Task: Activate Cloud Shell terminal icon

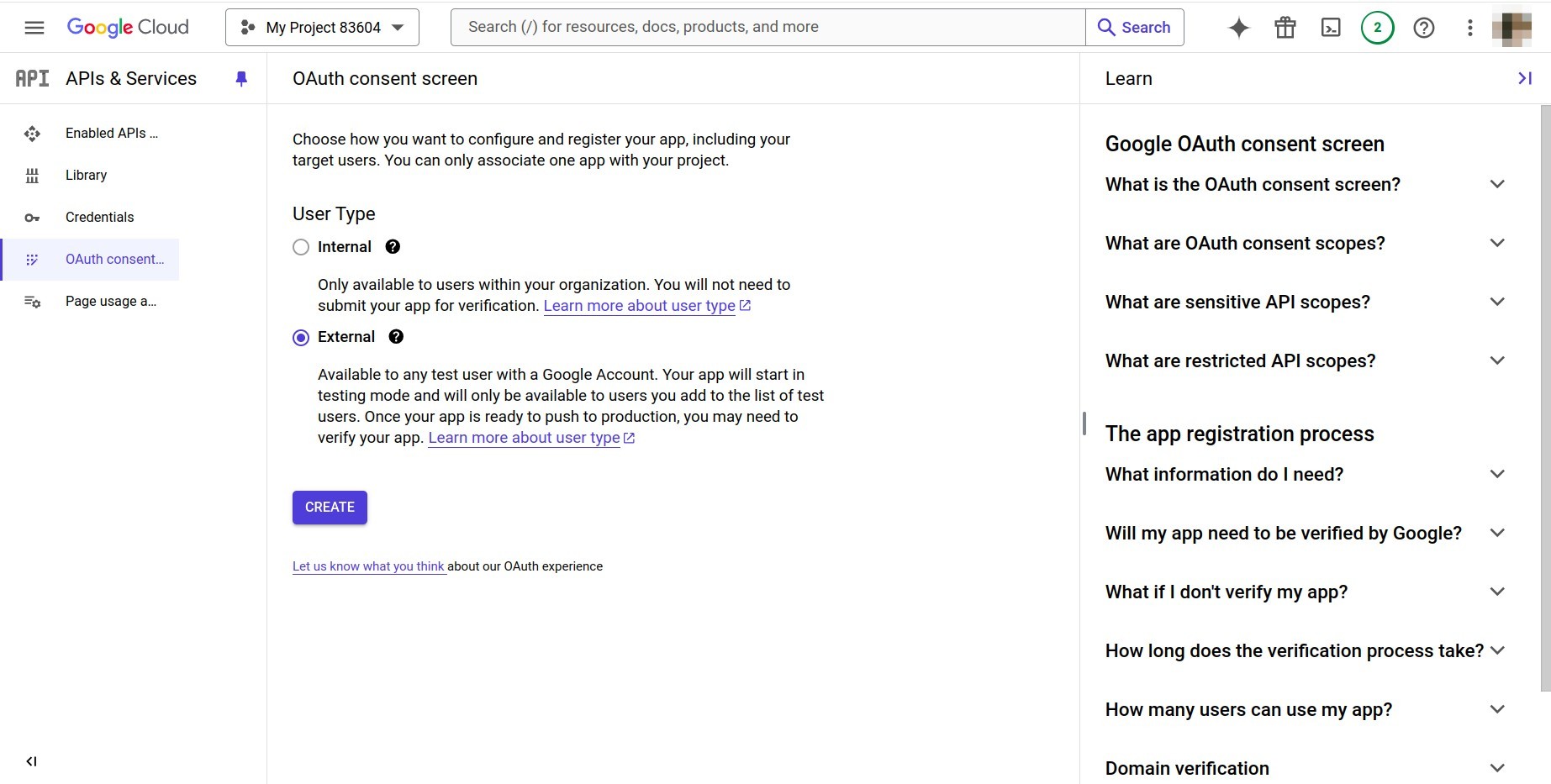Action: tap(1331, 28)
